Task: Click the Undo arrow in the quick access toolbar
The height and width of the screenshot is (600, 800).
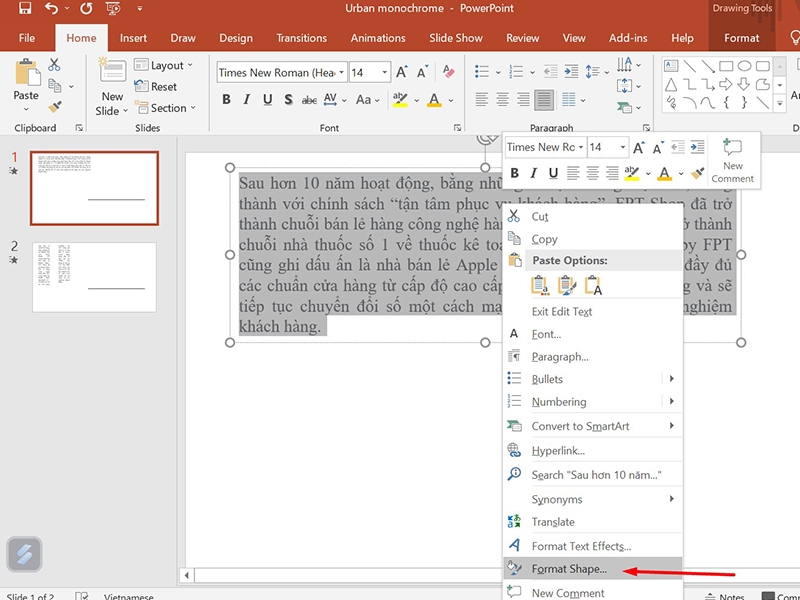Action: point(51,8)
